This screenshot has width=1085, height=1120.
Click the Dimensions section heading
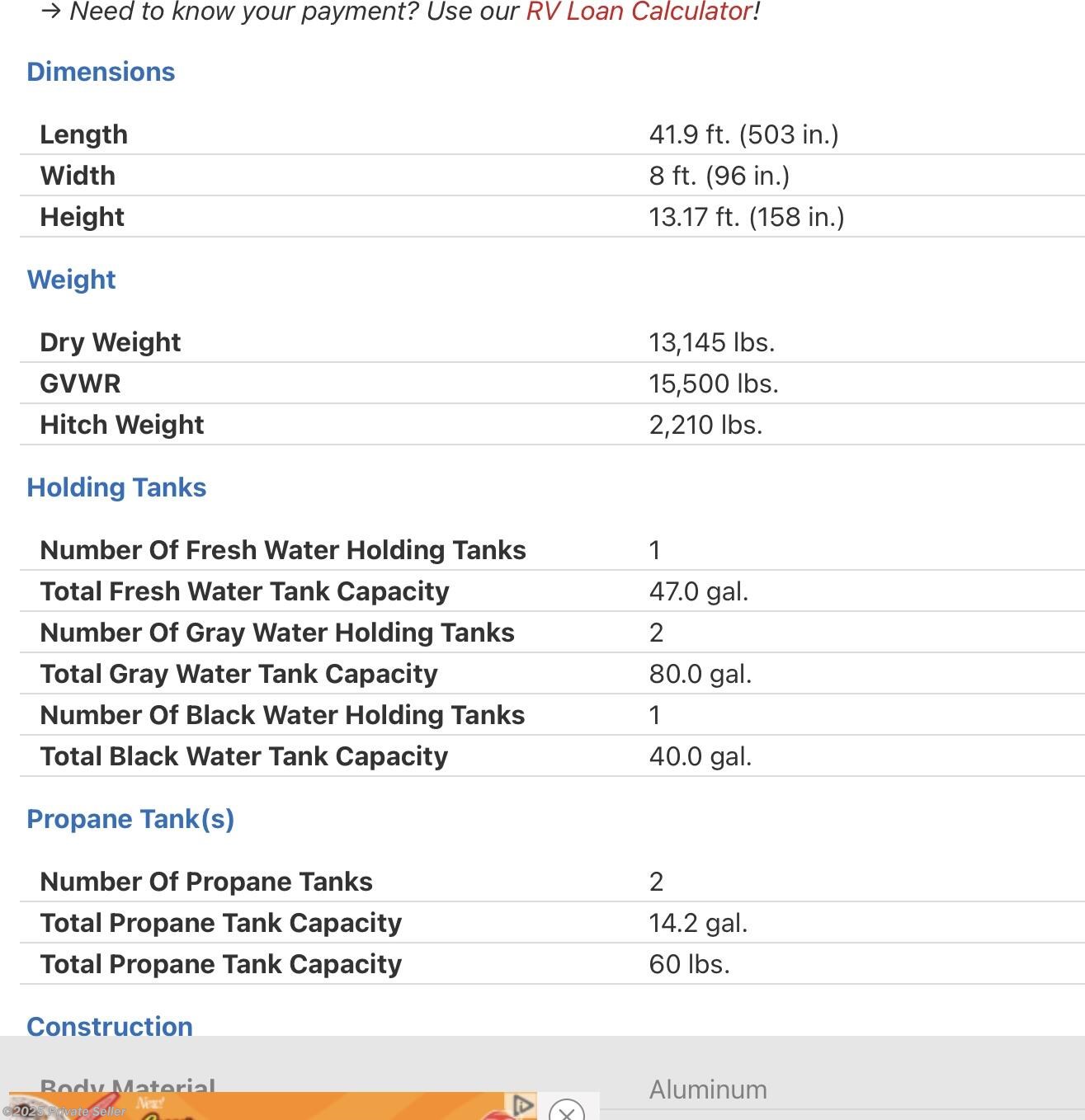click(x=101, y=72)
